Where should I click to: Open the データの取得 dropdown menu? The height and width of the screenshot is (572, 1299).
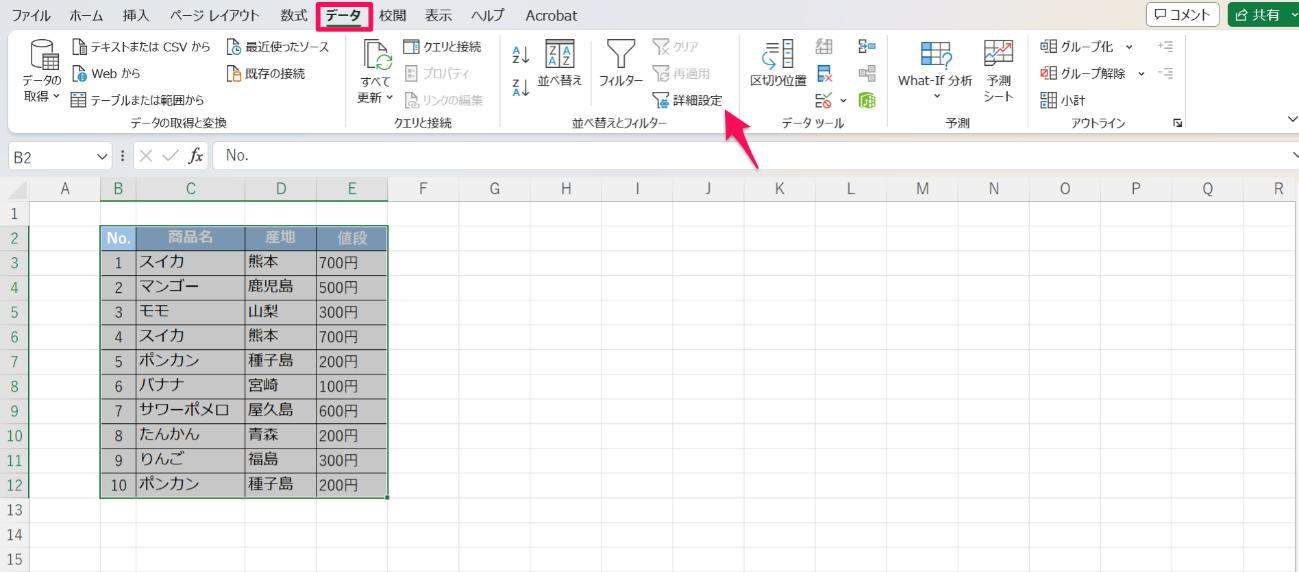click(42, 72)
